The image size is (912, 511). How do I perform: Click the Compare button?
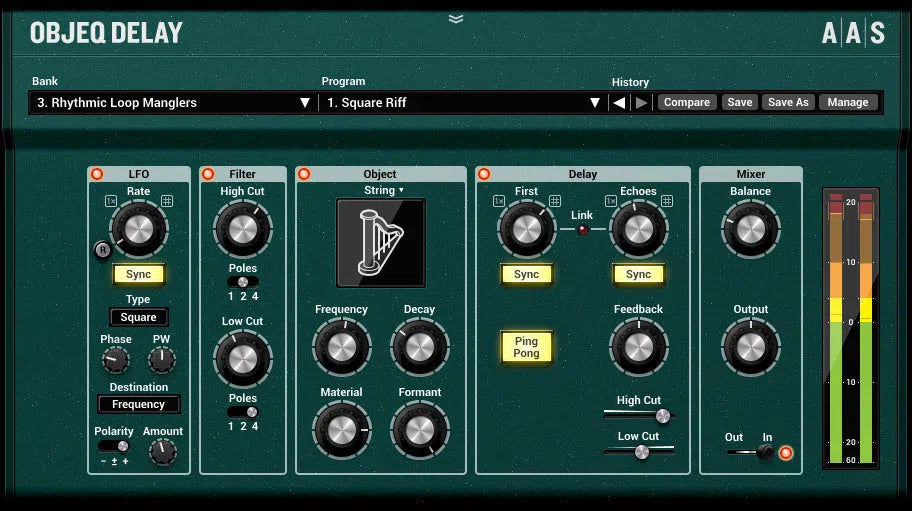[687, 102]
